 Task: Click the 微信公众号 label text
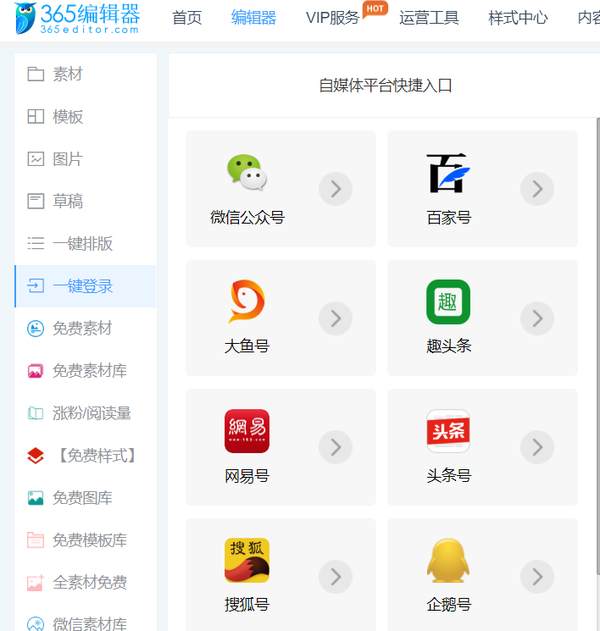[247, 218]
